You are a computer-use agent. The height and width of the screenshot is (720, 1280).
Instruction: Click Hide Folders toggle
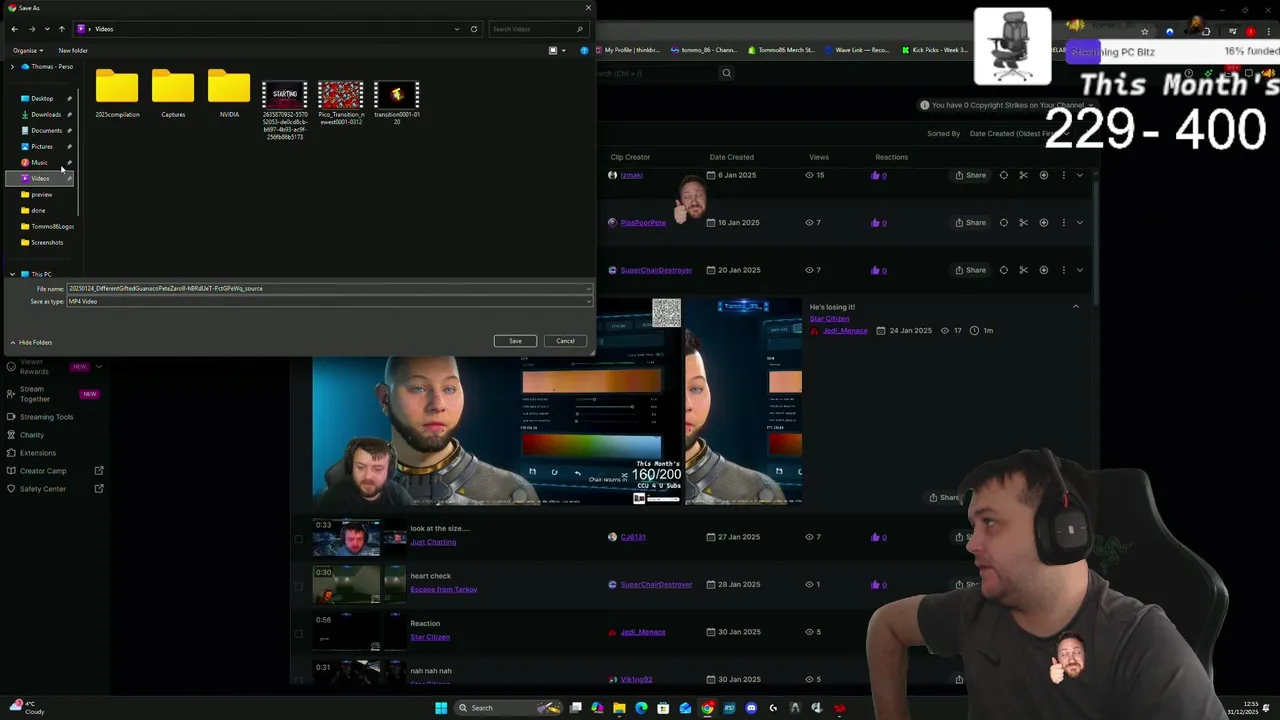31,342
